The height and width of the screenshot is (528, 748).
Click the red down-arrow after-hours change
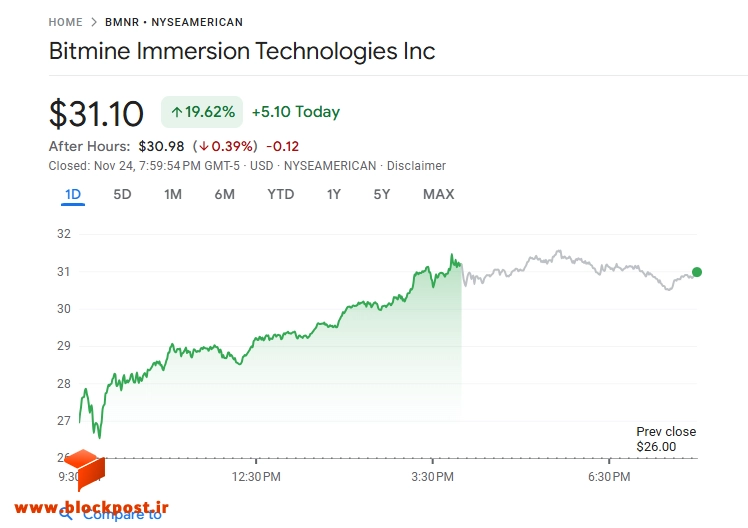(226, 146)
